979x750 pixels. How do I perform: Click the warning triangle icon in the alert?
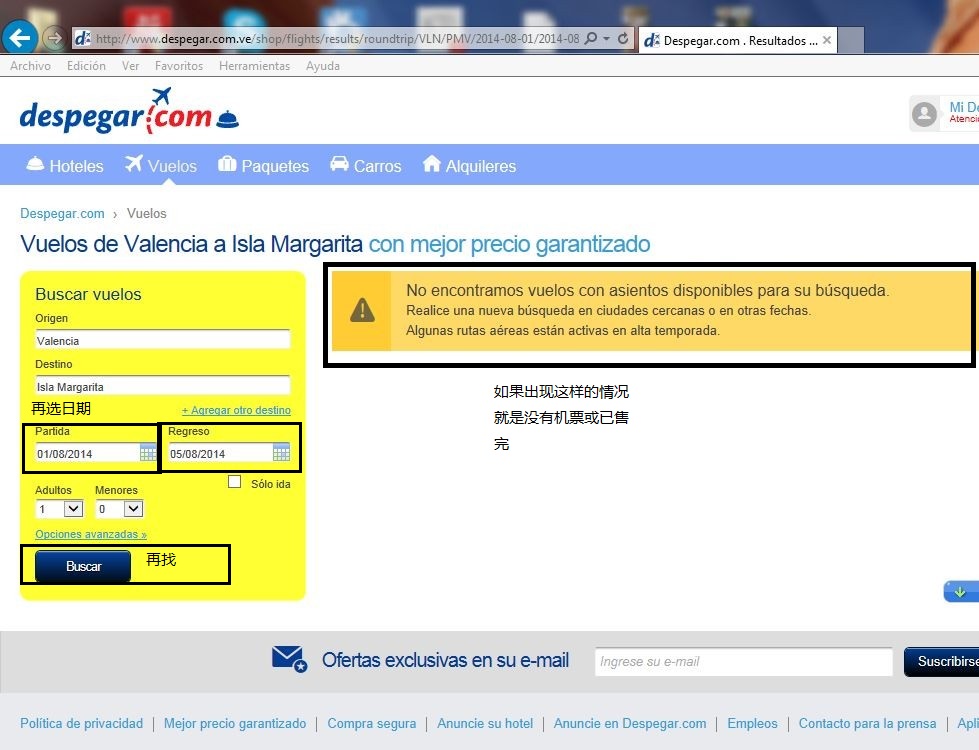point(362,310)
